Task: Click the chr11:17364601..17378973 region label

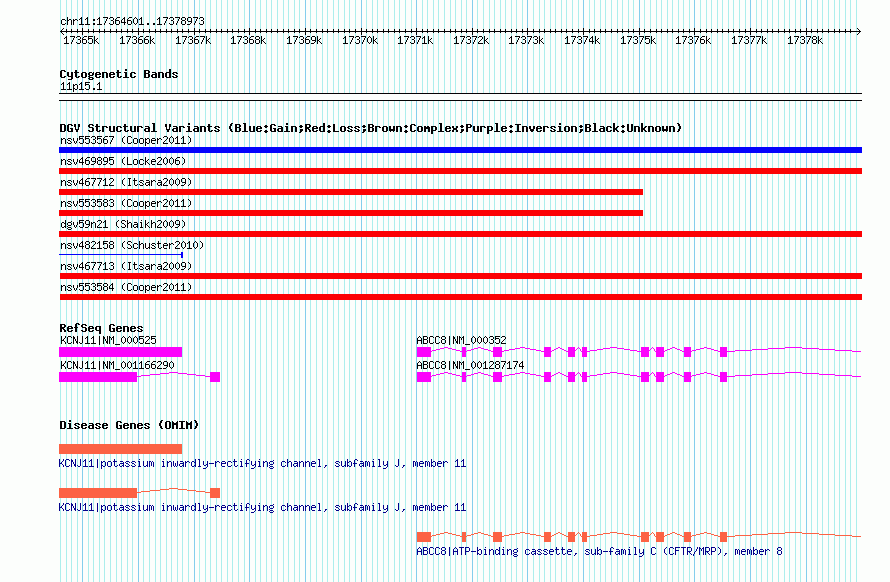Action: 132,21
